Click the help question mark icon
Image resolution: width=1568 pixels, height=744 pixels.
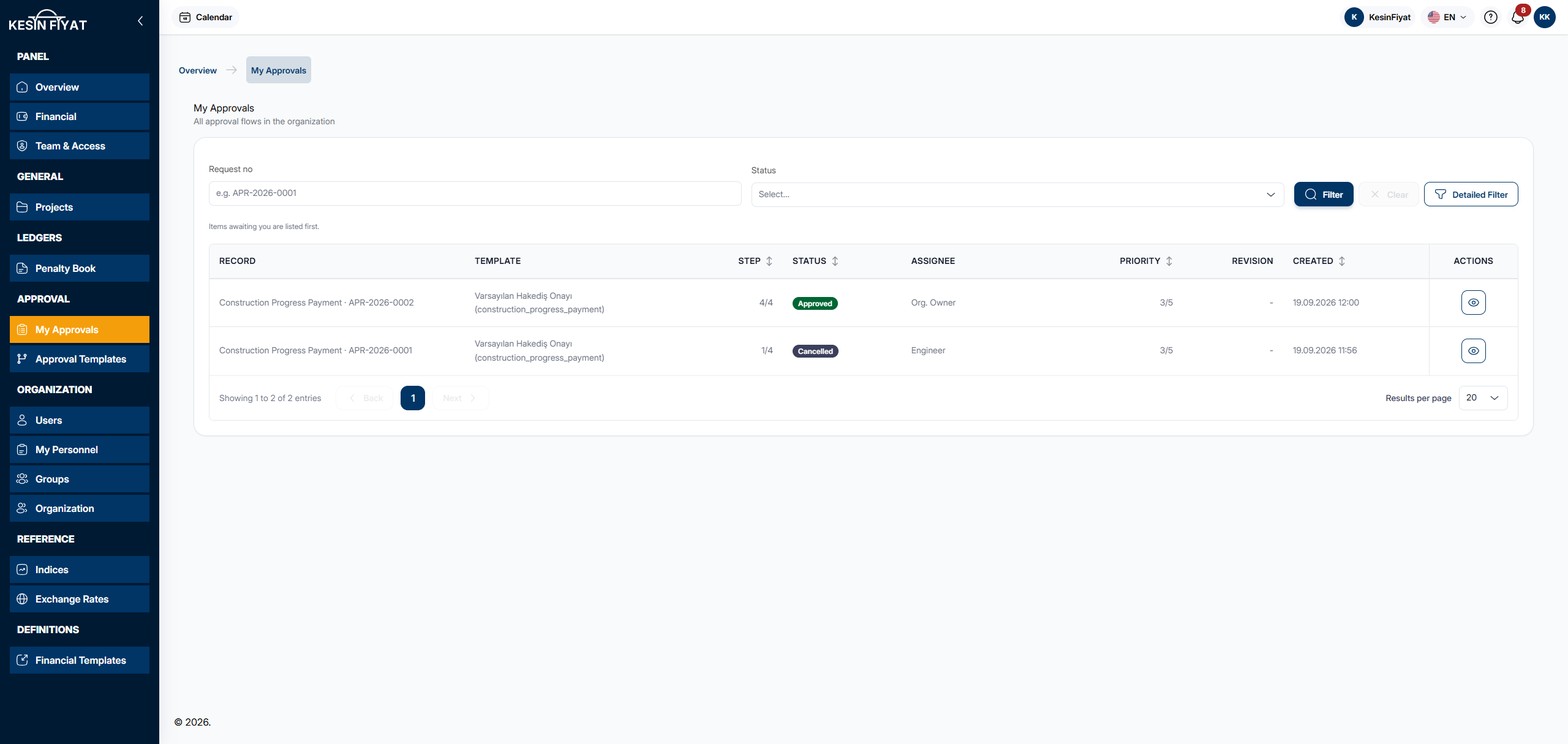[1490, 17]
